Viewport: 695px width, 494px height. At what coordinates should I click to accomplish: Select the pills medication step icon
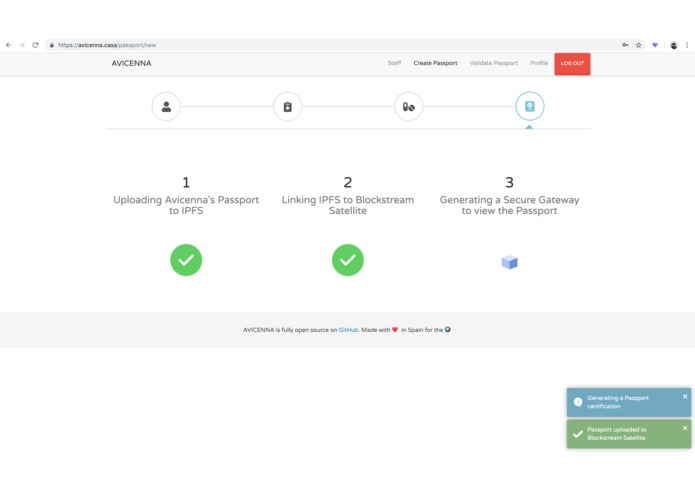tap(409, 106)
